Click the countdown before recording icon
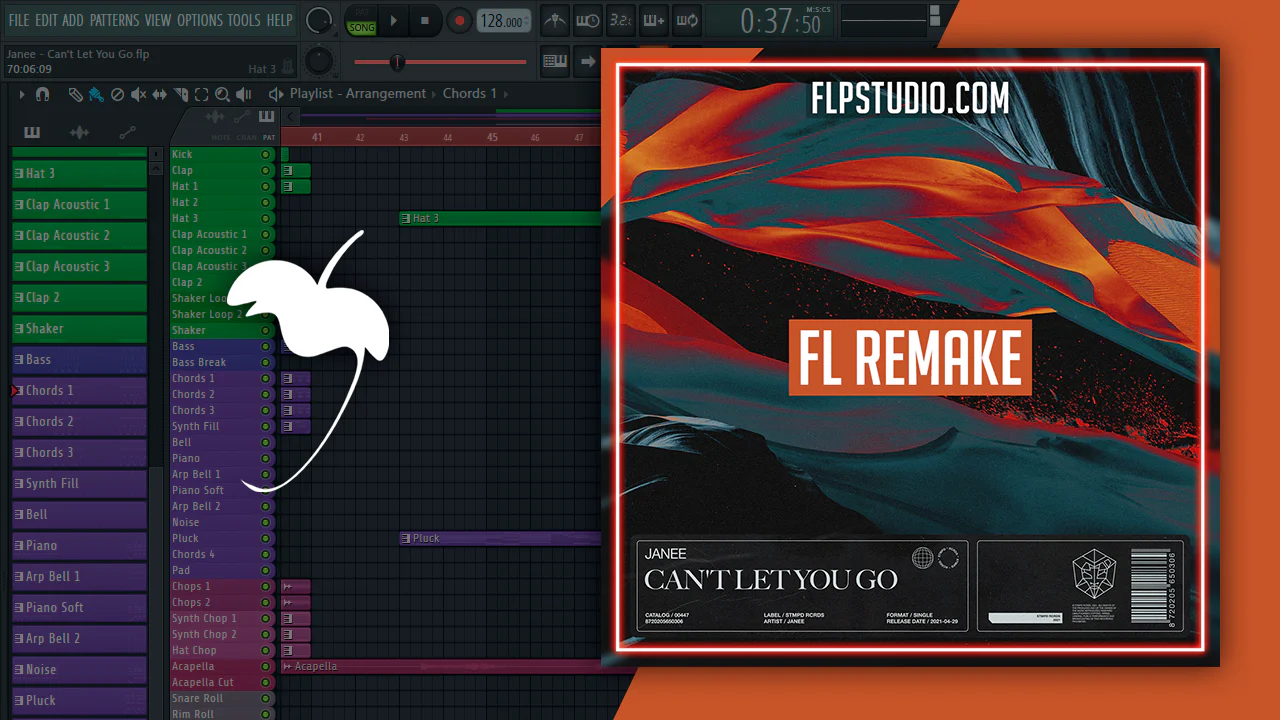Viewport: 1280px width, 720px height. pyautogui.click(x=621, y=20)
